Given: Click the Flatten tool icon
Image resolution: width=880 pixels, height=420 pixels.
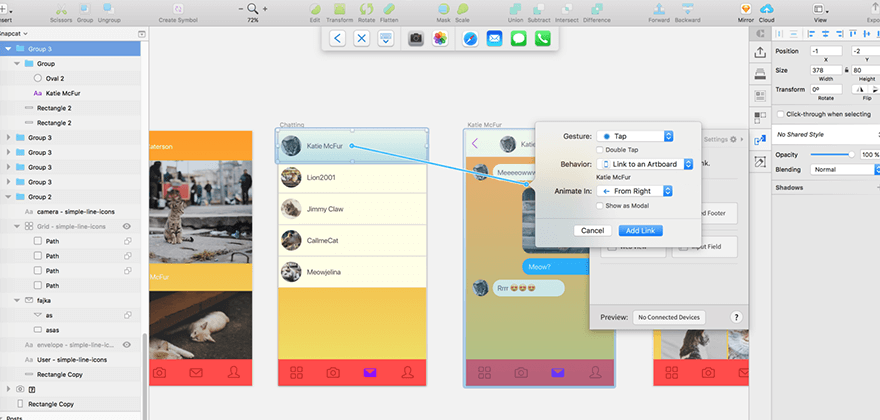Looking at the screenshot, I should coord(388,9).
